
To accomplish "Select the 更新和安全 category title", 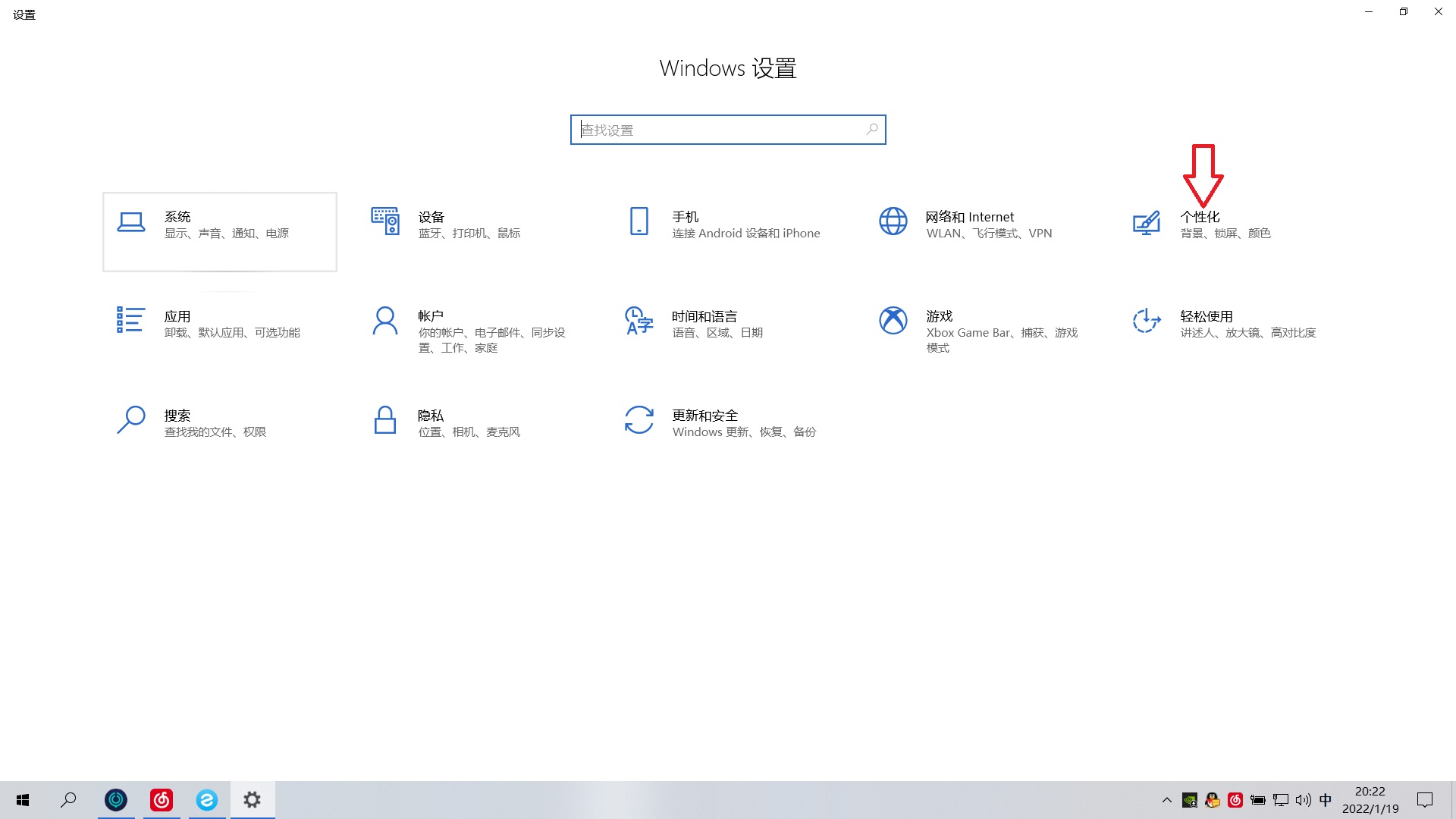I will 705,416.
